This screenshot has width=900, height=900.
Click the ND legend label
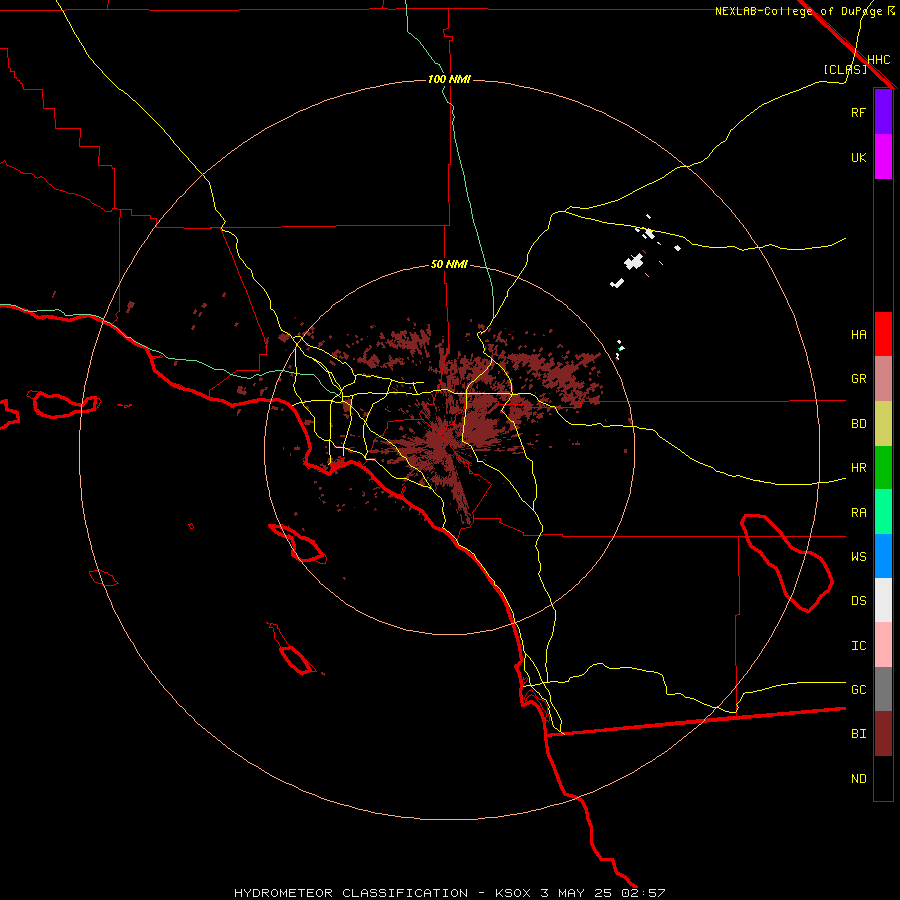point(858,779)
